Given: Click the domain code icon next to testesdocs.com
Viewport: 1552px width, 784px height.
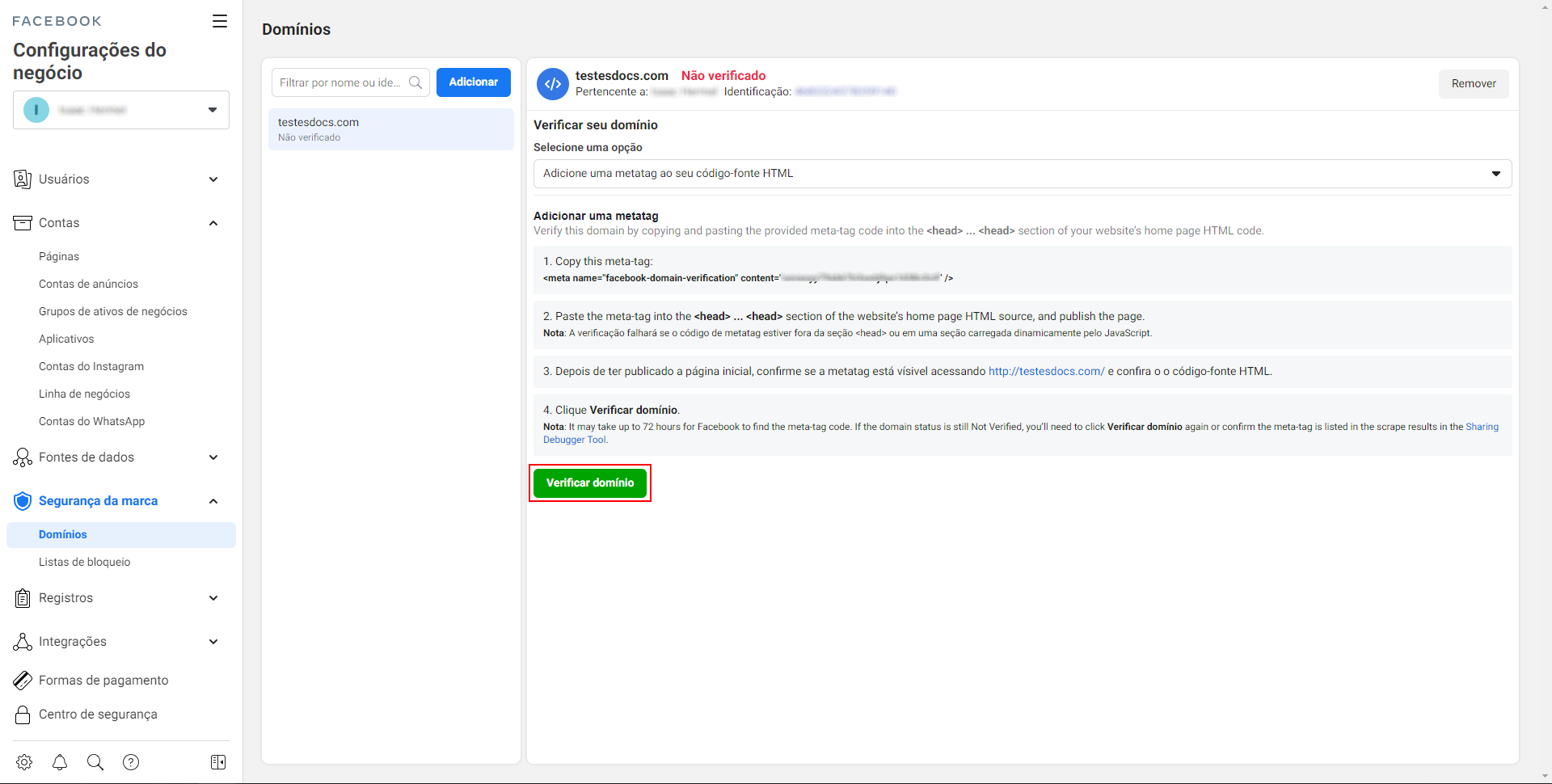Looking at the screenshot, I should 553,84.
